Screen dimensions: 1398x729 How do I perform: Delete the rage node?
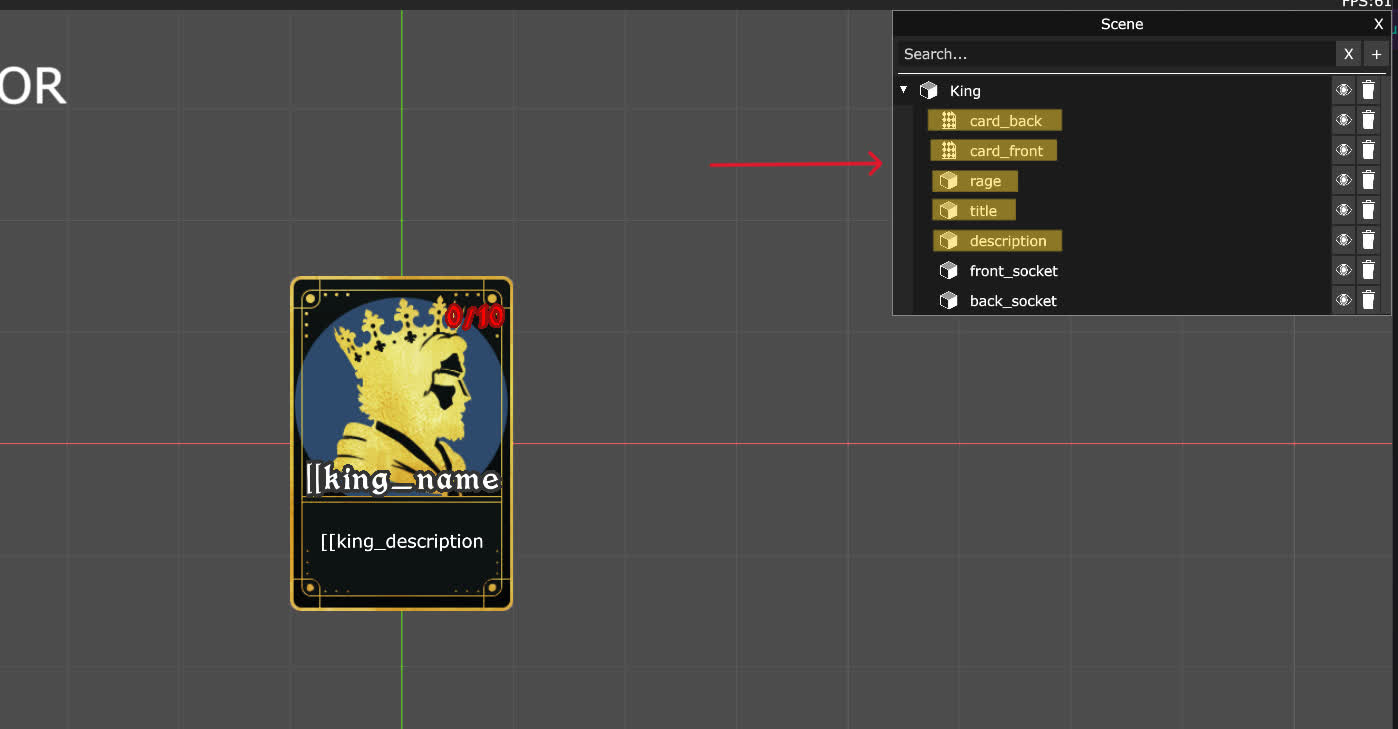(1368, 180)
